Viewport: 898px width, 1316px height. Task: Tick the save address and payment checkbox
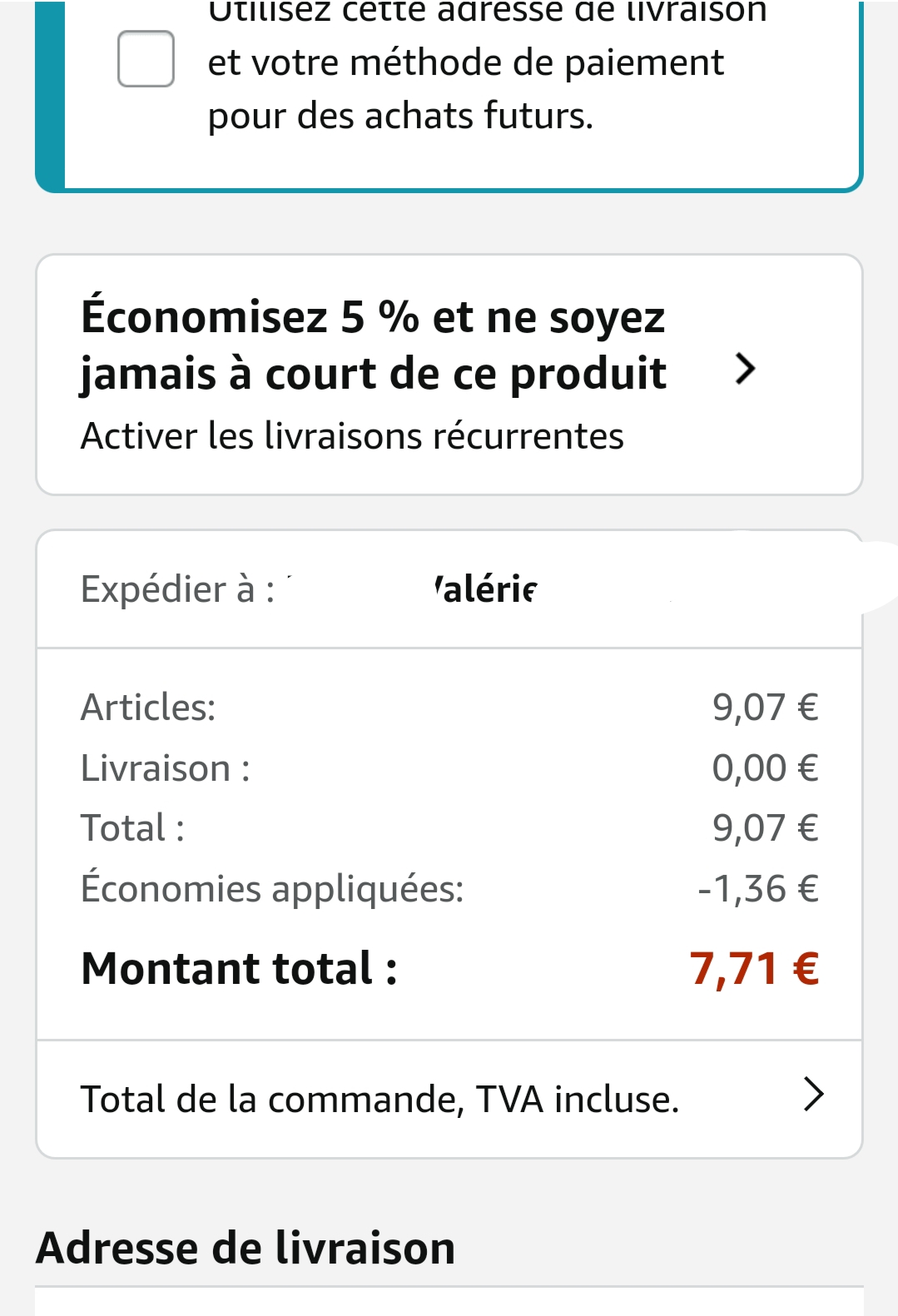pyautogui.click(x=146, y=59)
